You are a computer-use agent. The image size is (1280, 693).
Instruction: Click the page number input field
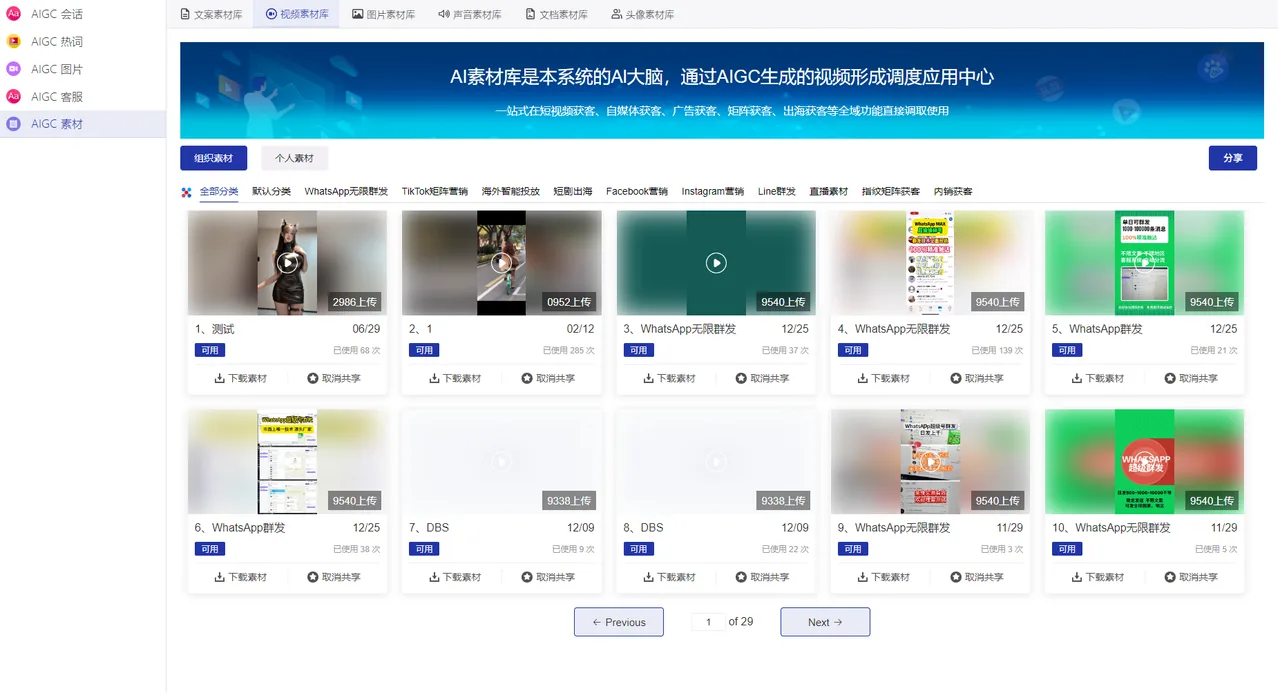[x=707, y=621]
